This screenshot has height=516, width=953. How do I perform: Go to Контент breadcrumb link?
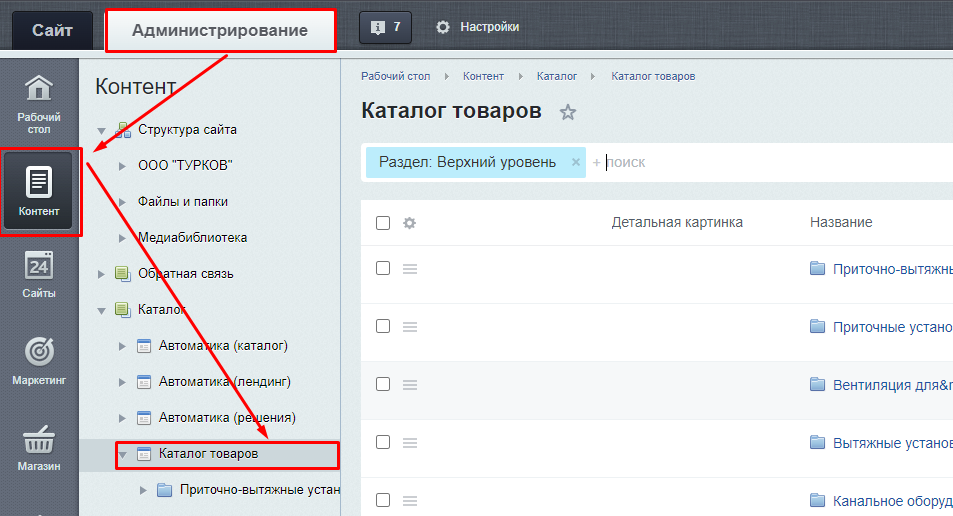(483, 76)
